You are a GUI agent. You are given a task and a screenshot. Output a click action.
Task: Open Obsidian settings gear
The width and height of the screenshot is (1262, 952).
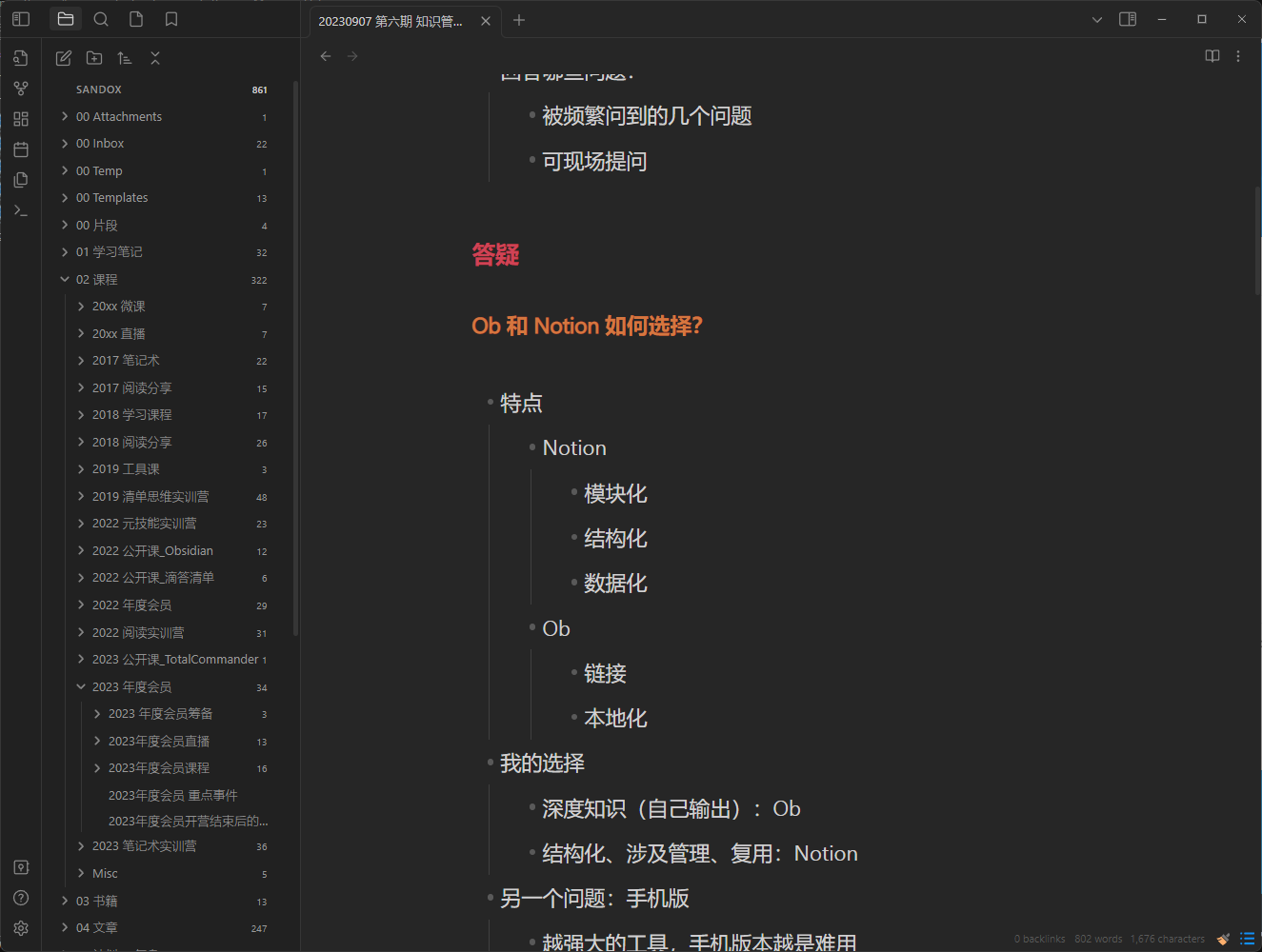pyautogui.click(x=21, y=928)
